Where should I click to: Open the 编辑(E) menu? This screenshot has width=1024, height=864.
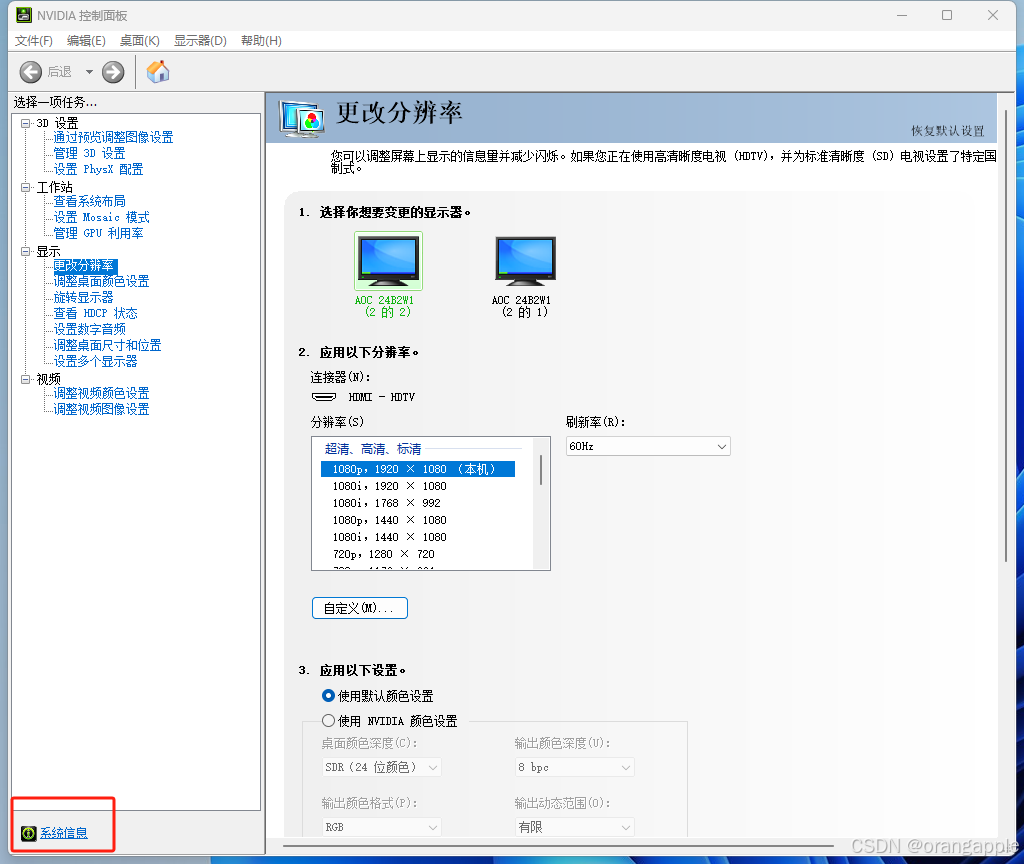(86, 40)
